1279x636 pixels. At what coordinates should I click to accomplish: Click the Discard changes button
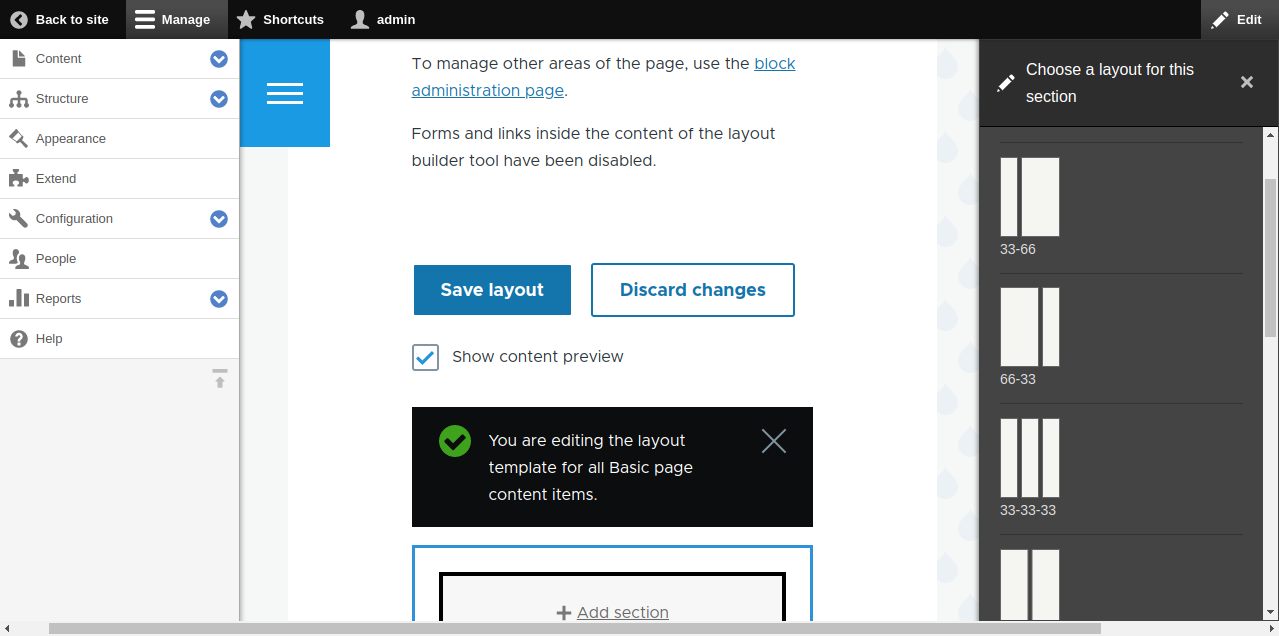point(693,290)
